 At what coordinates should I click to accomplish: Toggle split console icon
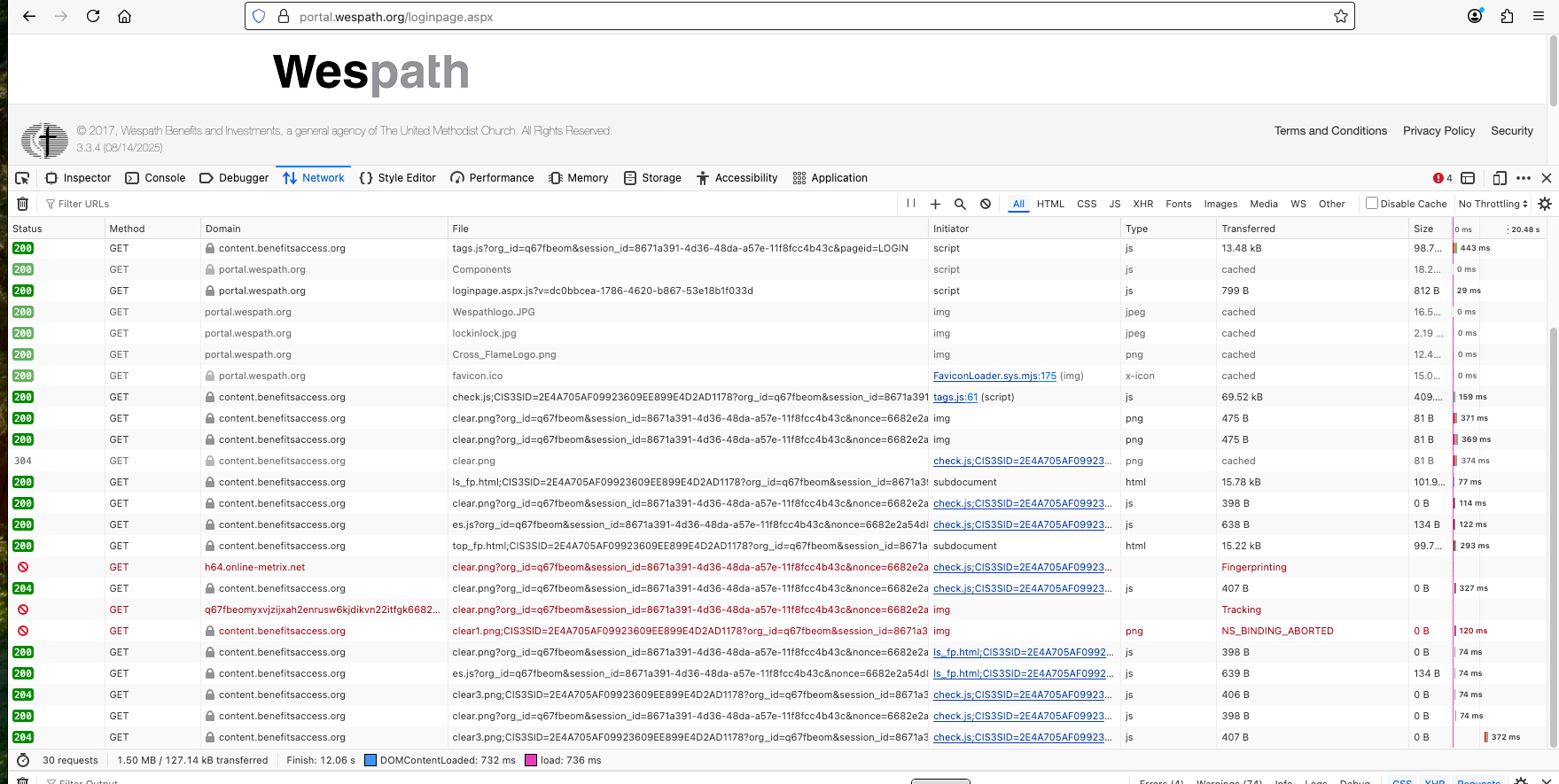click(1468, 178)
